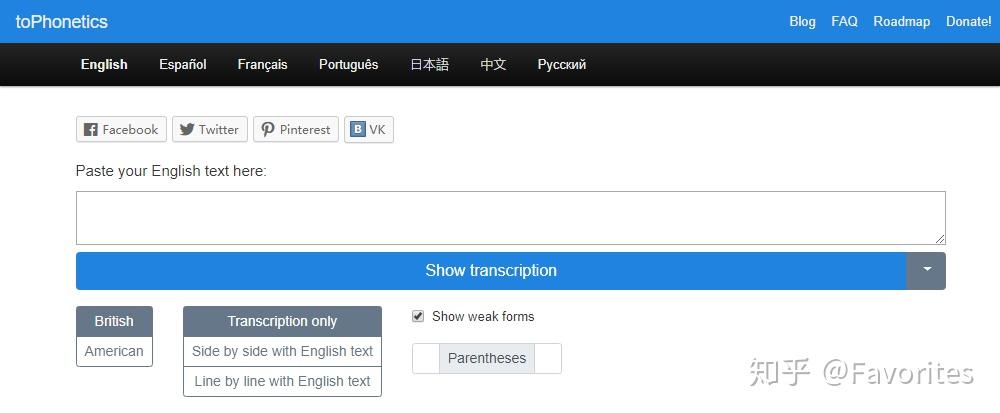
Task: Choose Transcription only display mode
Action: [282, 321]
